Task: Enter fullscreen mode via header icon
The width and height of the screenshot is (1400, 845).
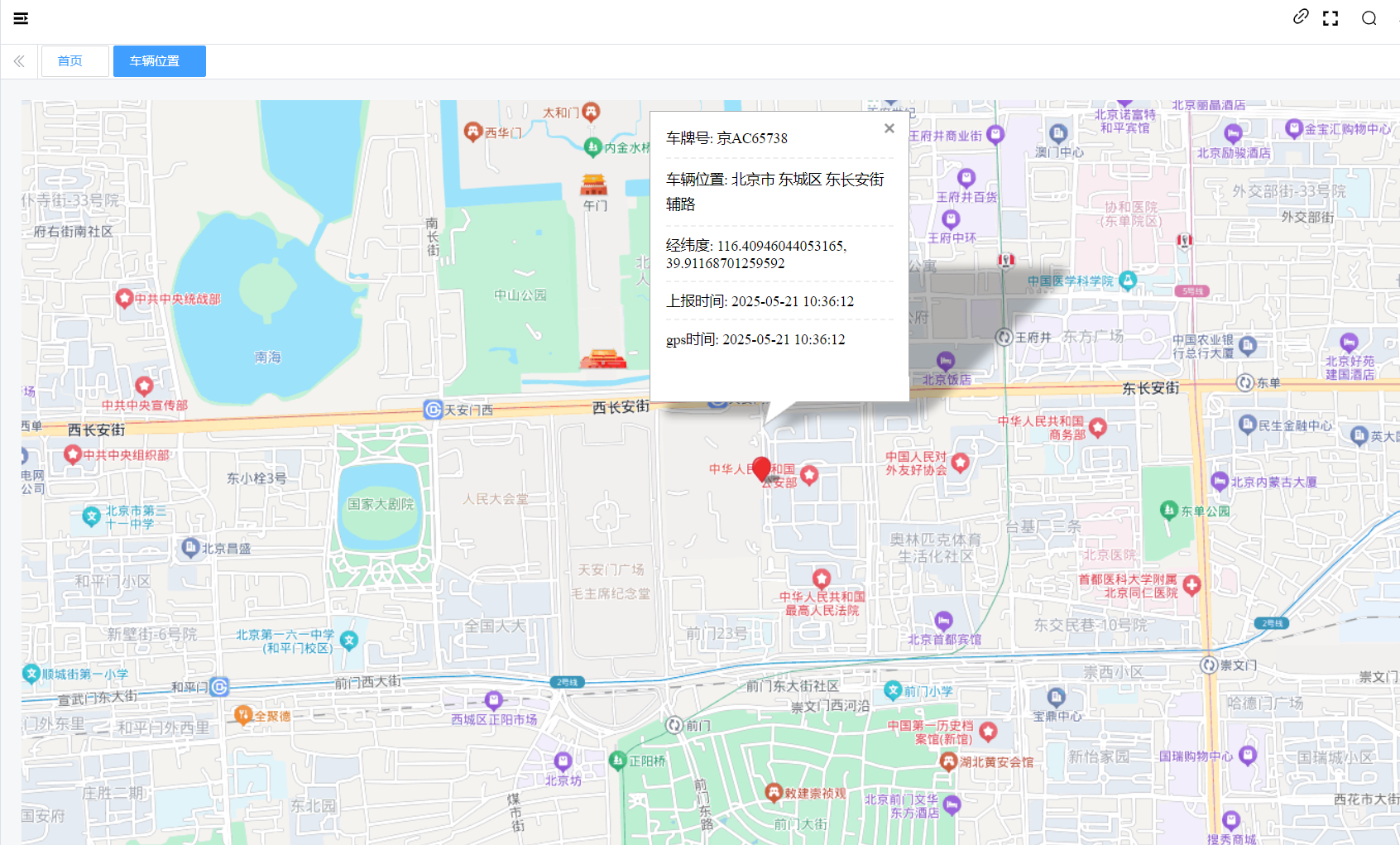Action: 1330,18
